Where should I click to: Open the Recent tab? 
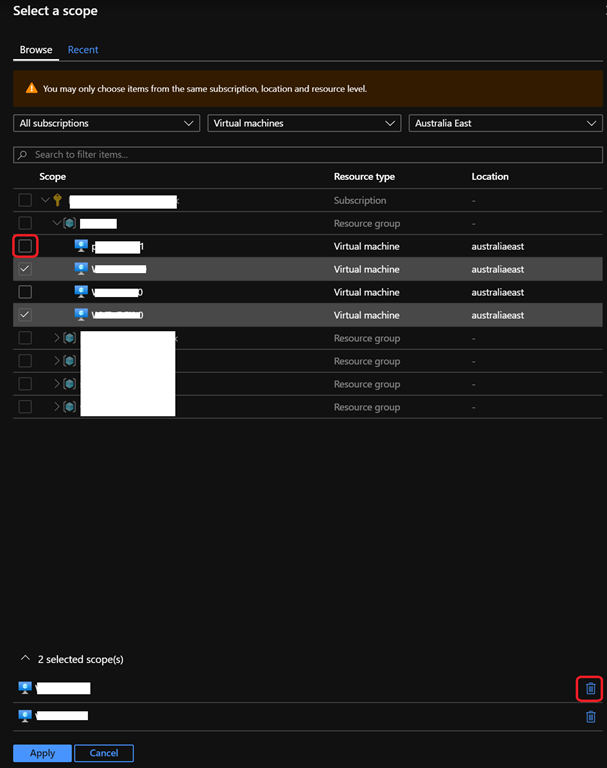pos(83,50)
